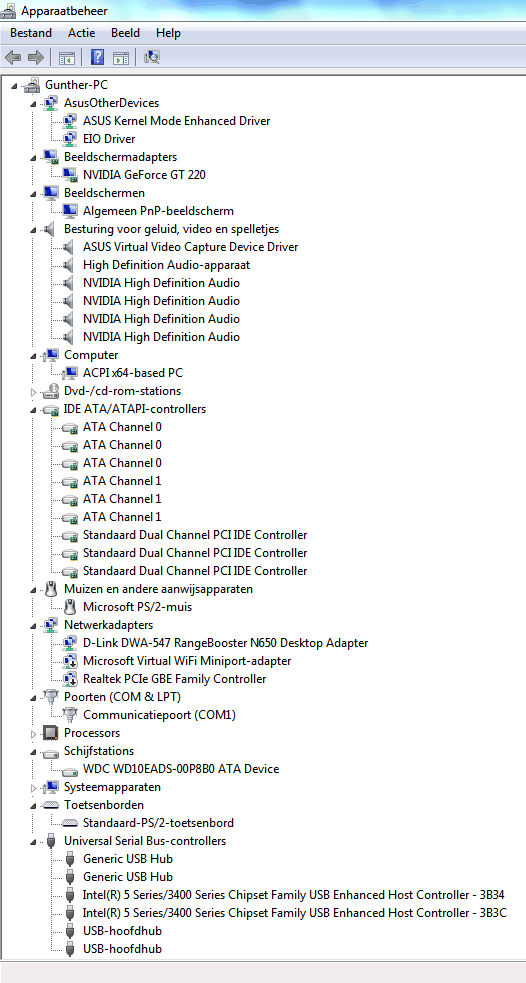The image size is (526, 983).
Task: Open the Bestand menu
Action: (31, 33)
